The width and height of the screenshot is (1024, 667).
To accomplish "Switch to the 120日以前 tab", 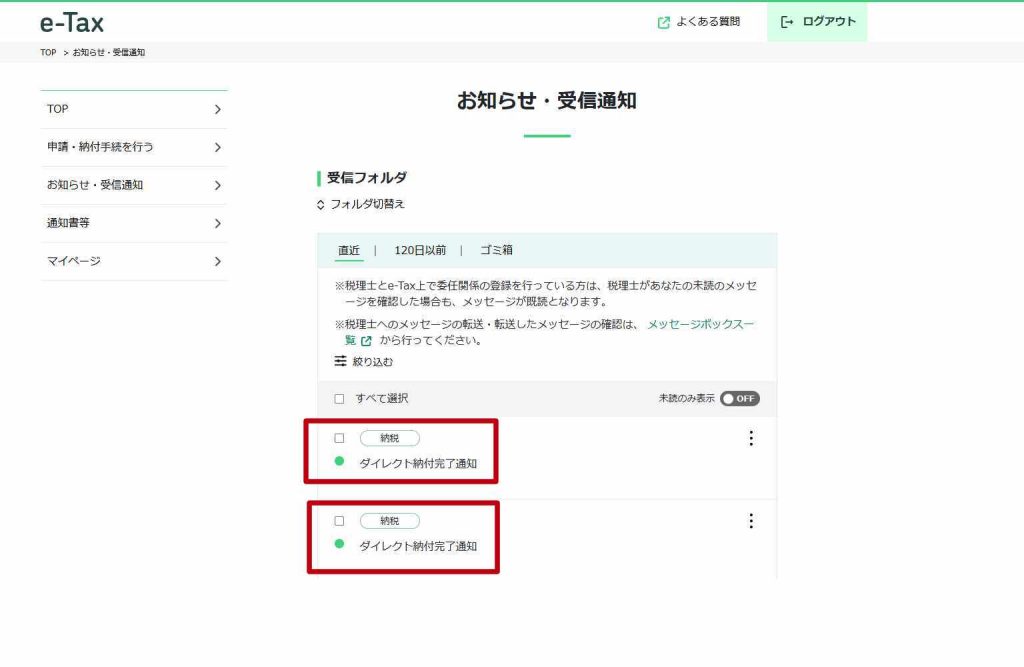I will [x=420, y=251].
